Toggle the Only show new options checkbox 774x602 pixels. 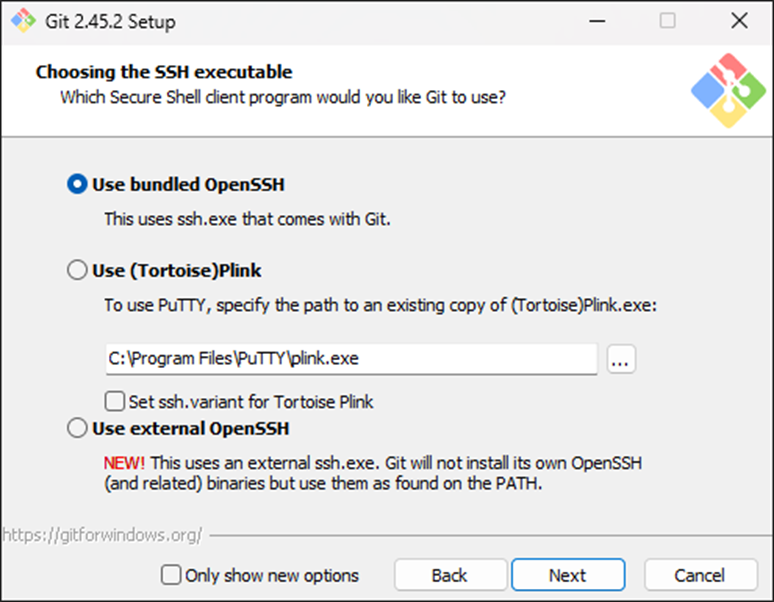172,575
